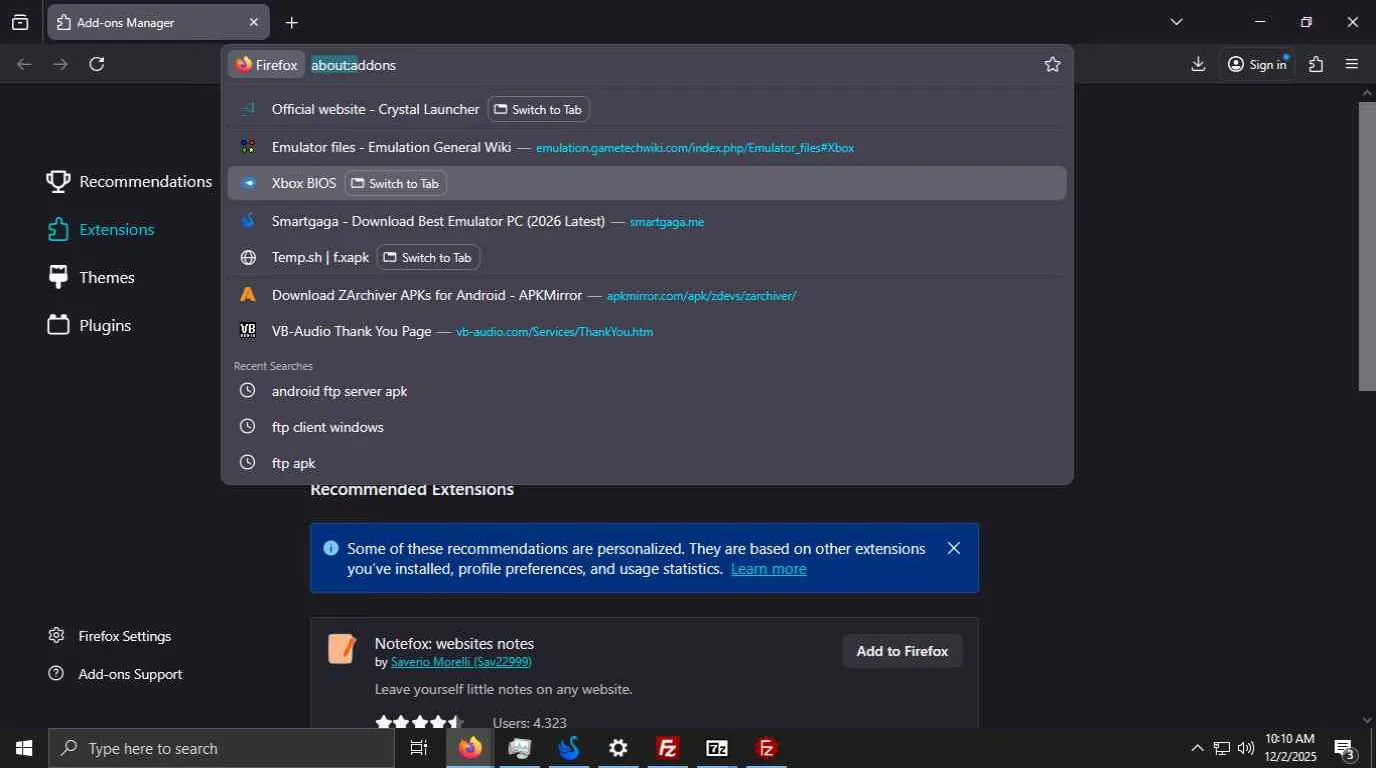Screen dimensions: 1376x768
Task: Open the Firefox application hamburger menu
Action: 1352,64
